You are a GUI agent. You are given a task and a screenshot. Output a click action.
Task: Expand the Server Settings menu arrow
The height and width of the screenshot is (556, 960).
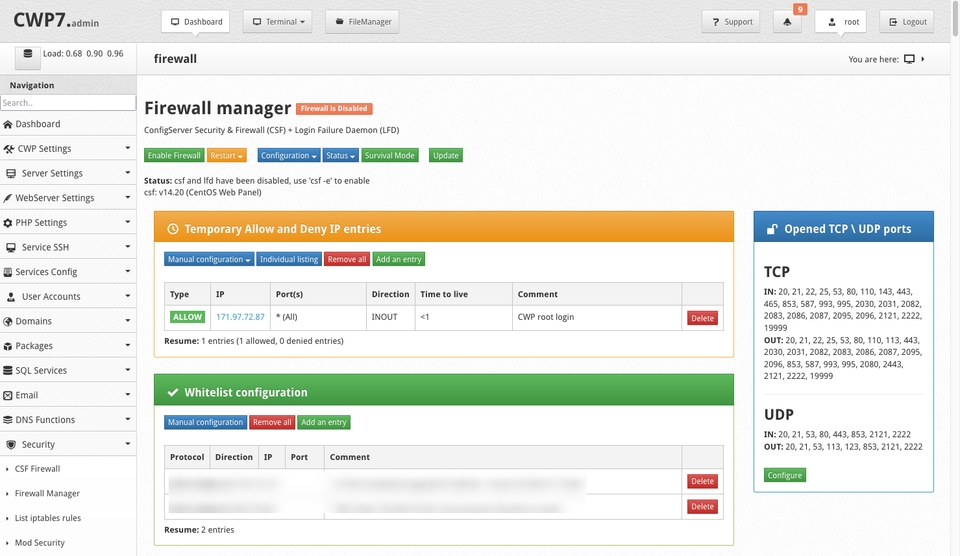127,173
